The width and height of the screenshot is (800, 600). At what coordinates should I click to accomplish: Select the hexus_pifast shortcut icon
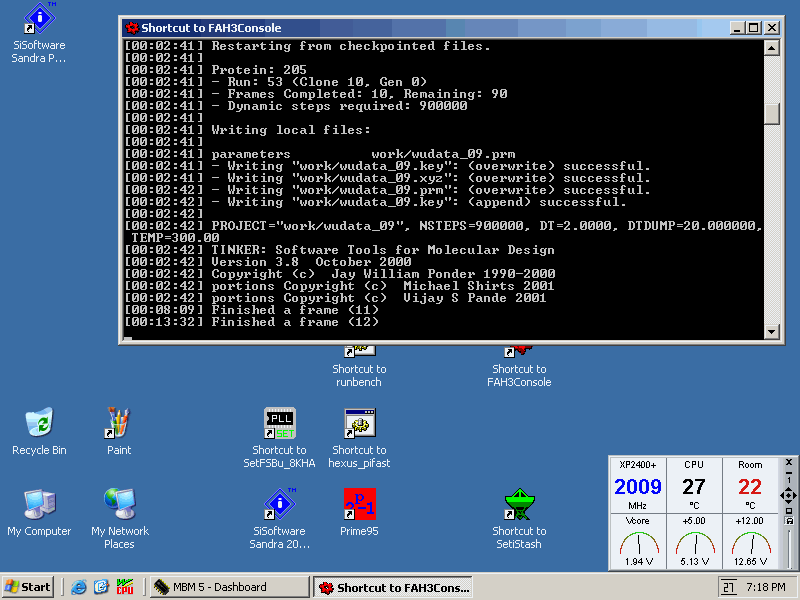point(358,422)
